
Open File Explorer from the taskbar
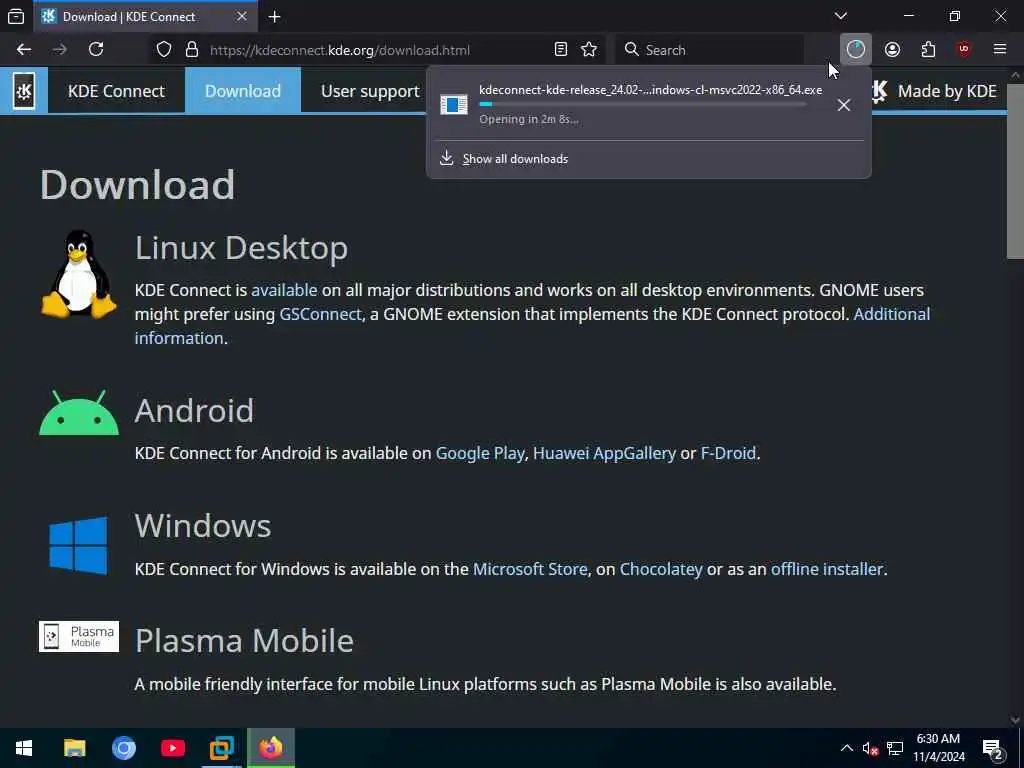click(74, 748)
